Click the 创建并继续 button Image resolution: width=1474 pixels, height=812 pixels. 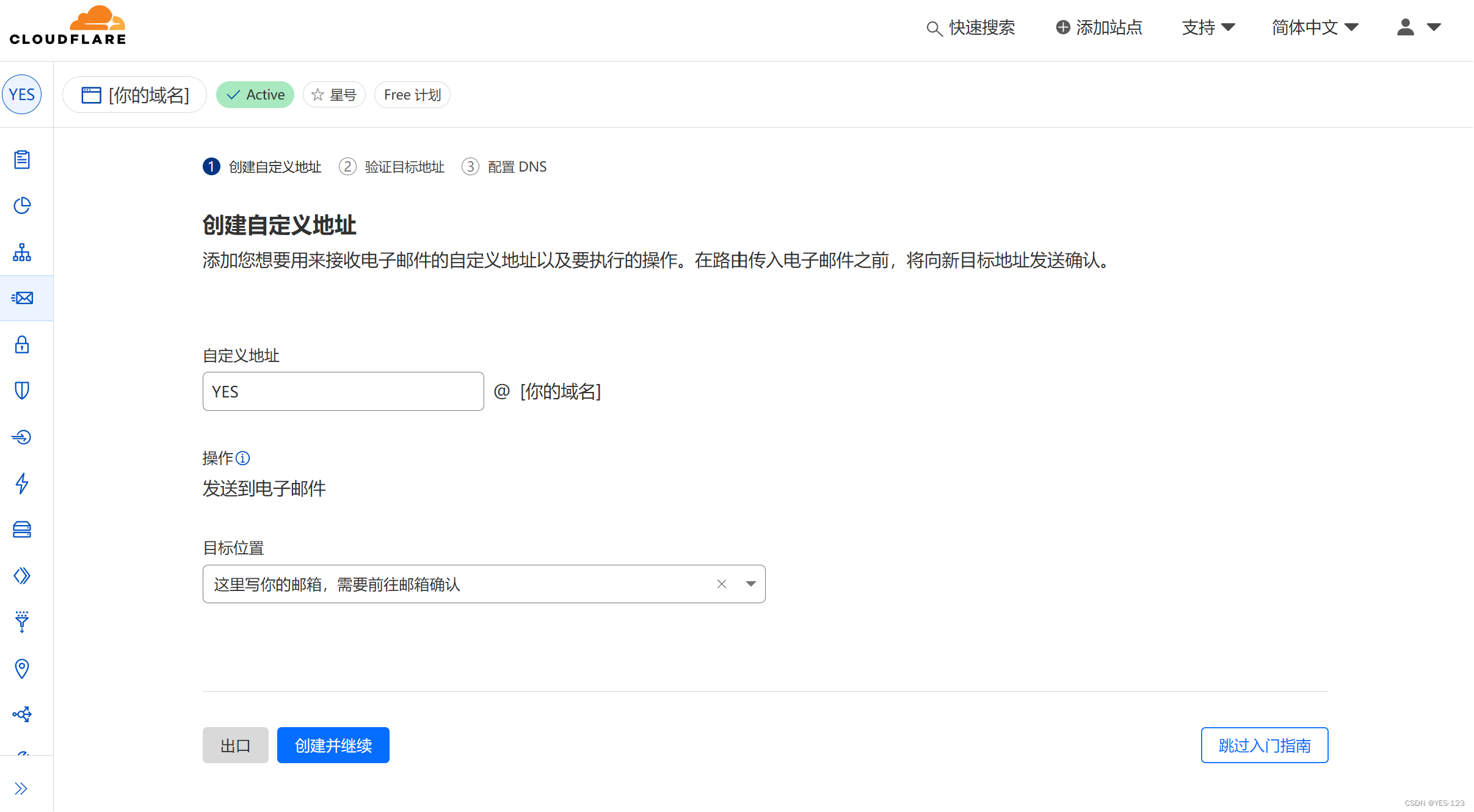(x=333, y=745)
